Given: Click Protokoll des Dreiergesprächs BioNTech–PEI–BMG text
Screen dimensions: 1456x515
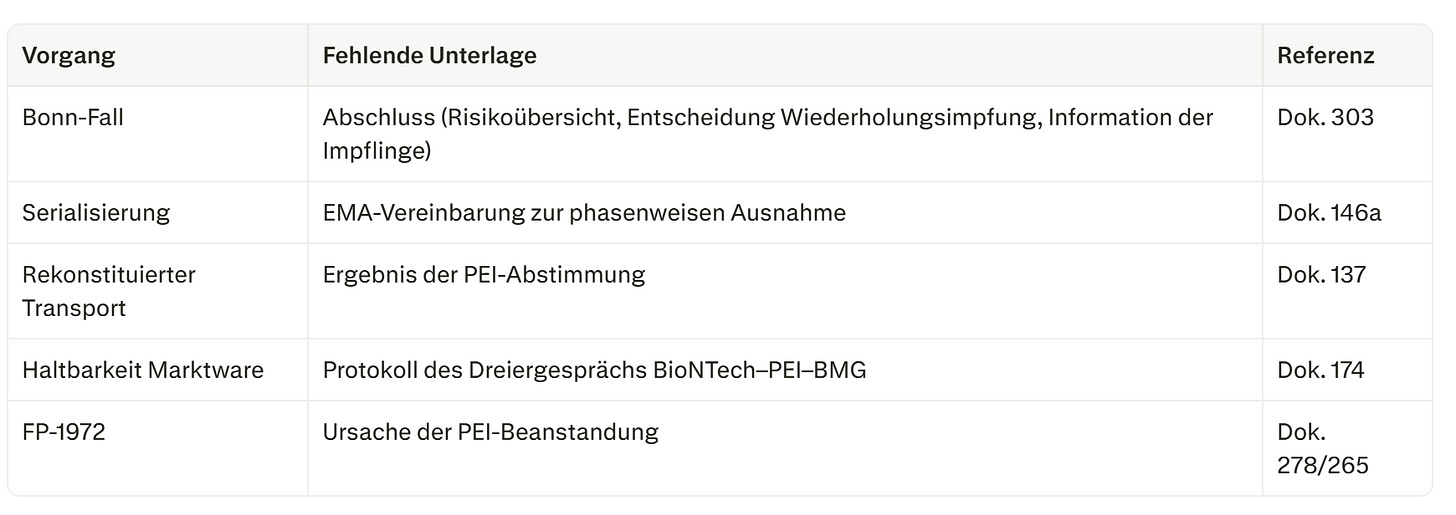Looking at the screenshot, I should (x=594, y=370).
